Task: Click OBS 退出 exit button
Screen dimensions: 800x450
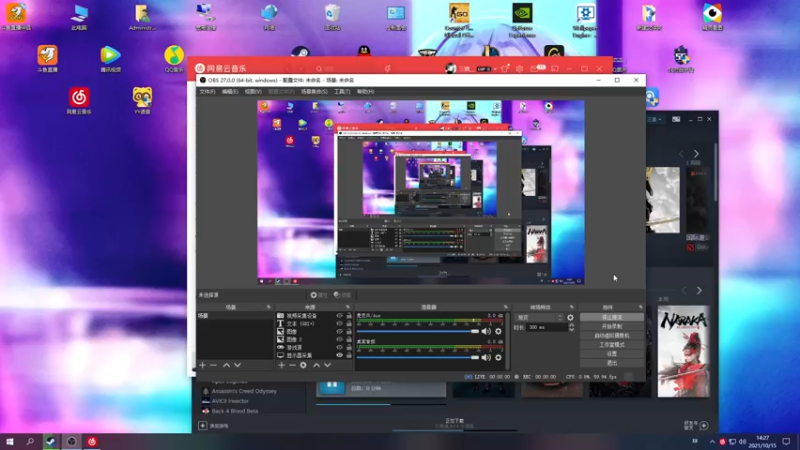Action: (612, 363)
